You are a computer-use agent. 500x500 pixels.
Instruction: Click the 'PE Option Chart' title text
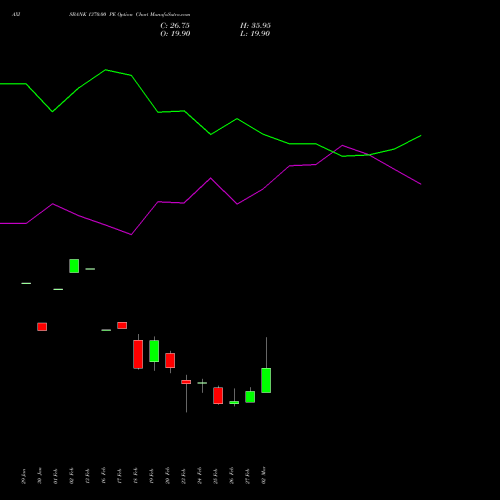pos(129,15)
